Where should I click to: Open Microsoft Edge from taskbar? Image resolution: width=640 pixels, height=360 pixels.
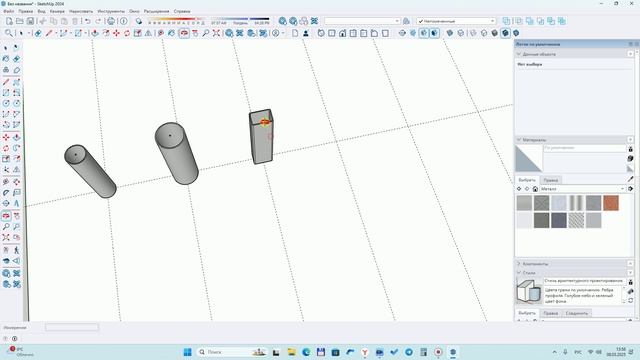click(306, 352)
